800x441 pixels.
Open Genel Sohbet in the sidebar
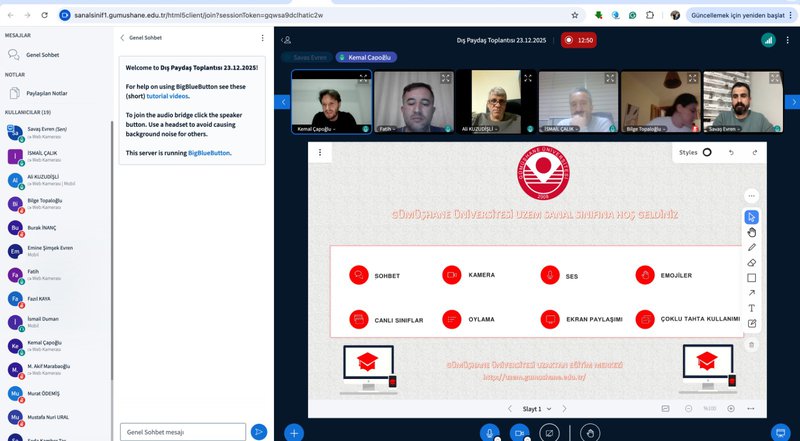[40, 53]
